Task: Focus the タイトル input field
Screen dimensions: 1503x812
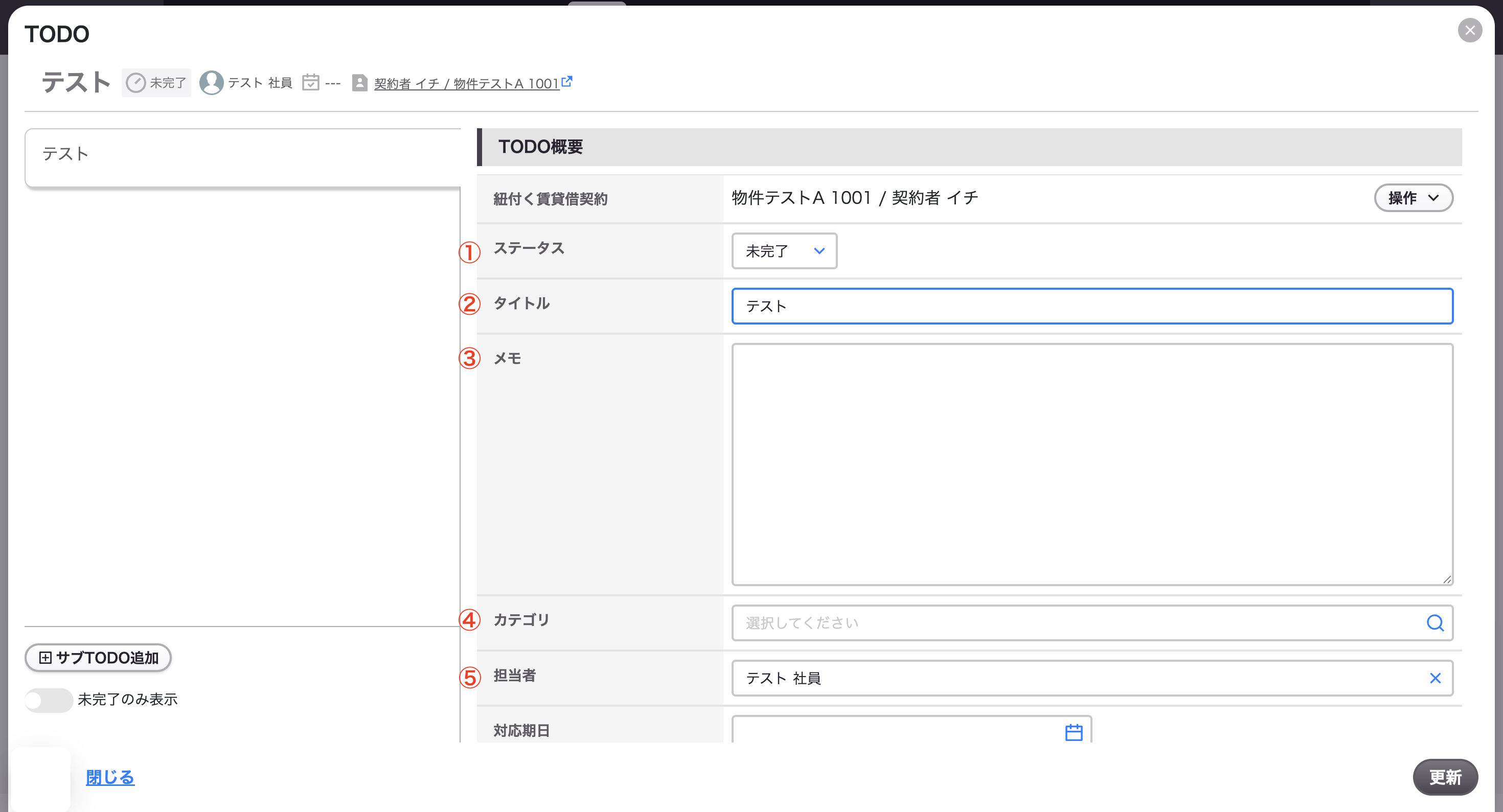Action: coord(1091,306)
